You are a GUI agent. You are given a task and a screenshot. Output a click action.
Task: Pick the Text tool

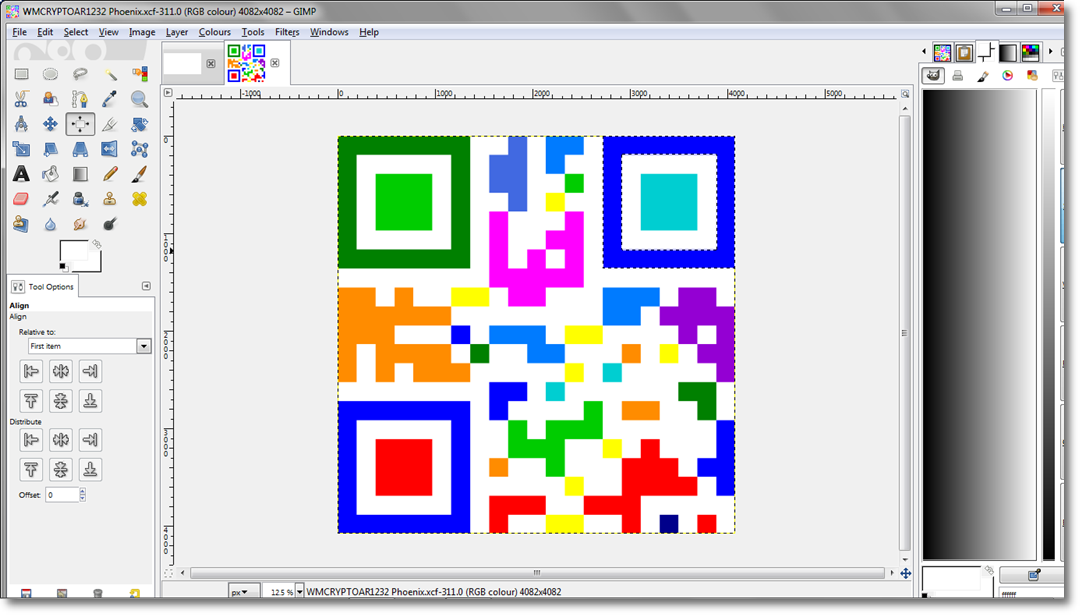[21, 174]
